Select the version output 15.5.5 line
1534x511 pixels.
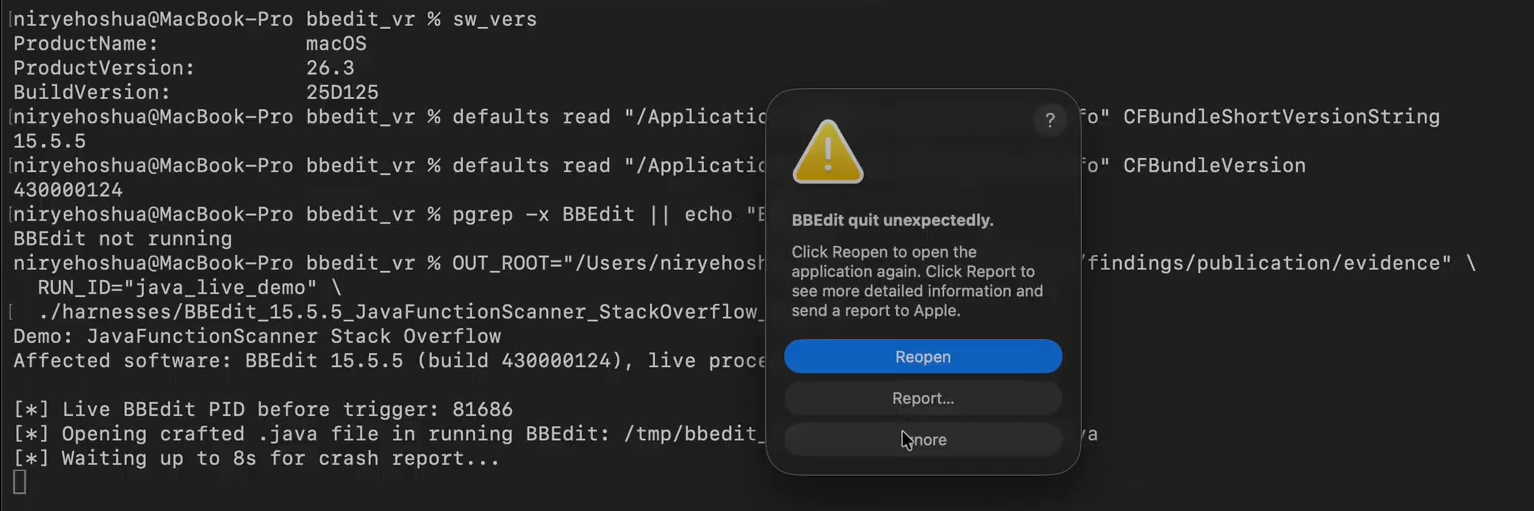pos(49,142)
